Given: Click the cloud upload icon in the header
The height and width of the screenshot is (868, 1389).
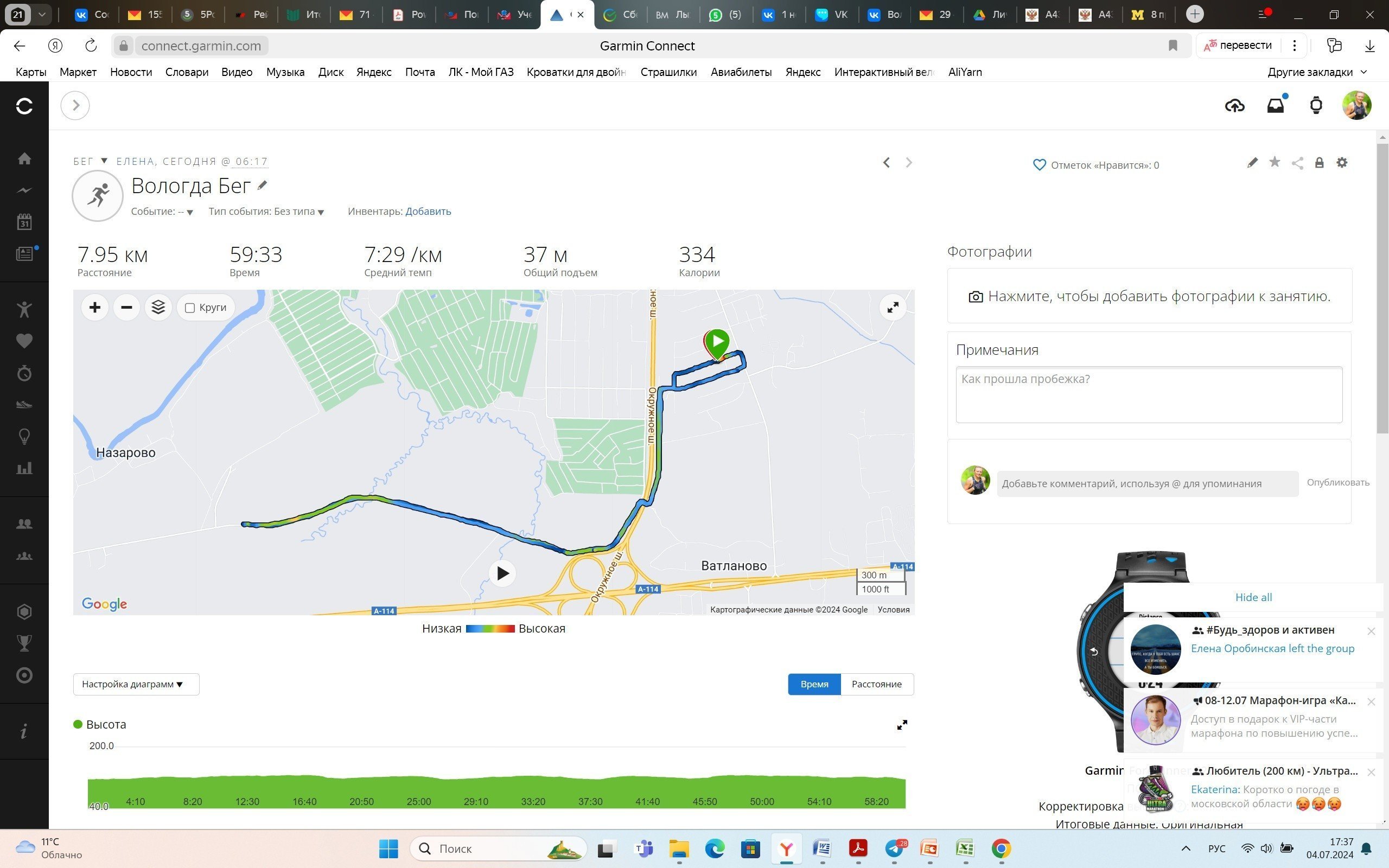Looking at the screenshot, I should tap(1234, 106).
